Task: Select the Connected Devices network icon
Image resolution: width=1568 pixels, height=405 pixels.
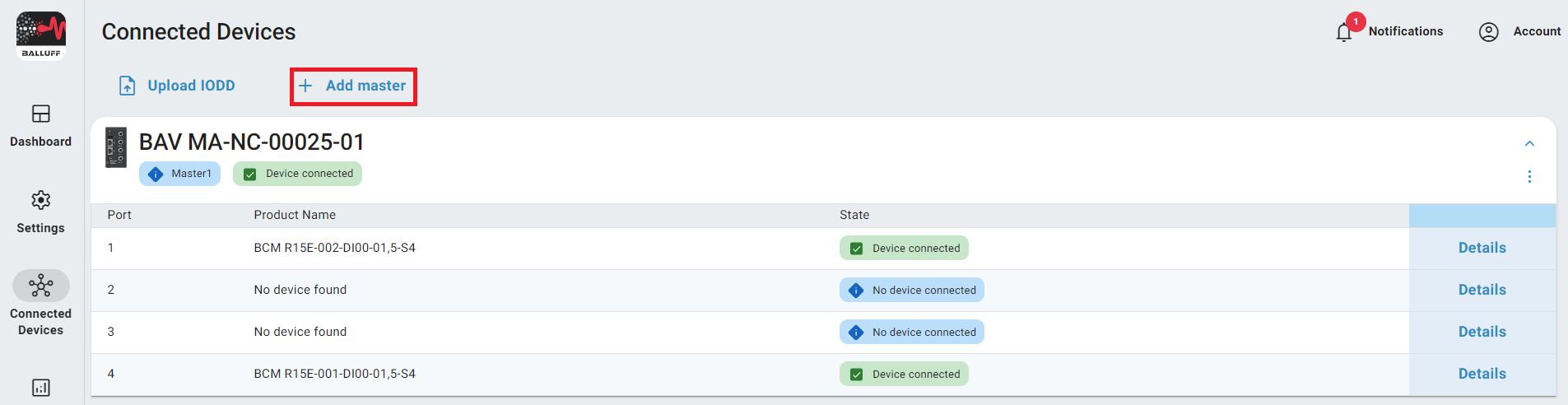Action: click(41, 286)
